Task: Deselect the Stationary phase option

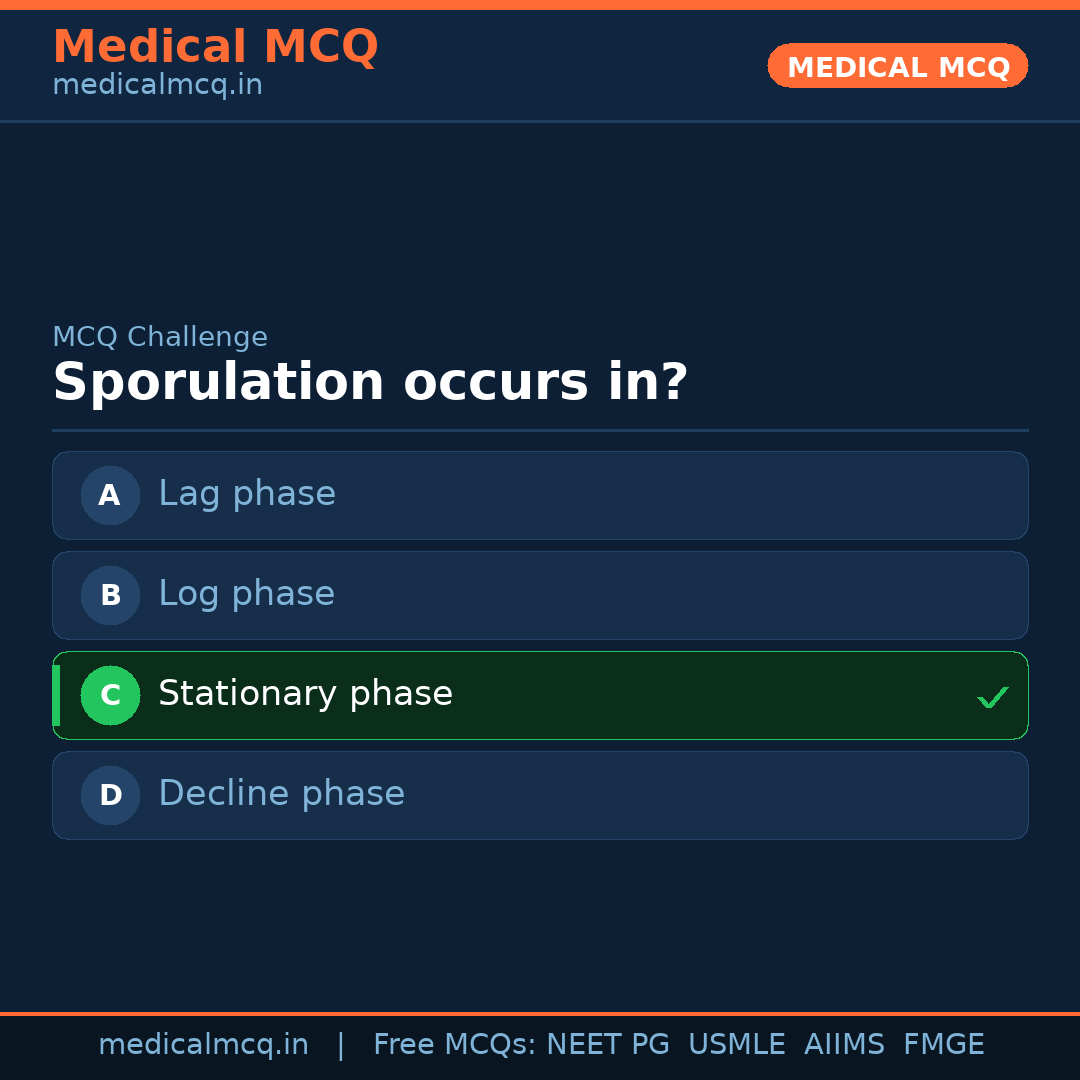Action: (540, 695)
